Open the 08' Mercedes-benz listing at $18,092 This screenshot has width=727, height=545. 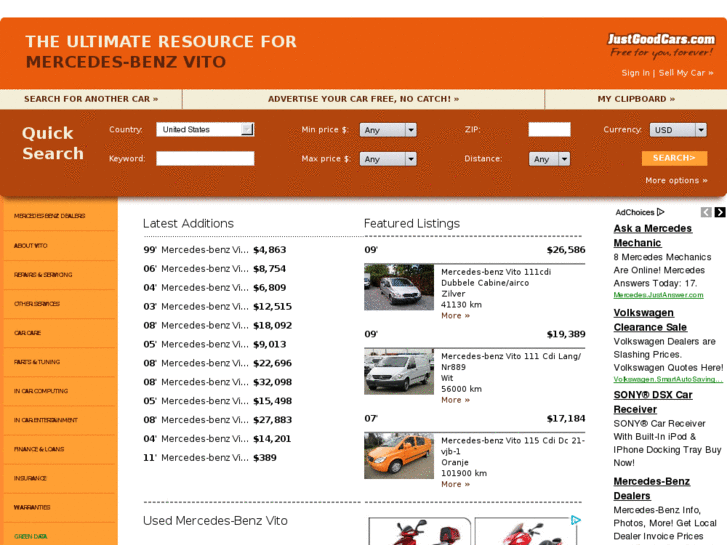coord(217,326)
